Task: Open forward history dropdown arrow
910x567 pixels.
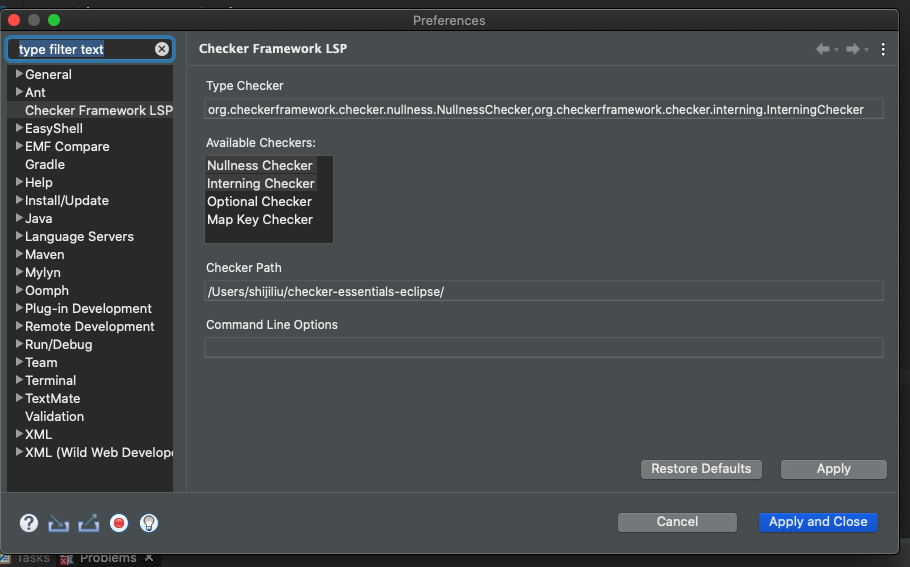Action: tap(866, 50)
